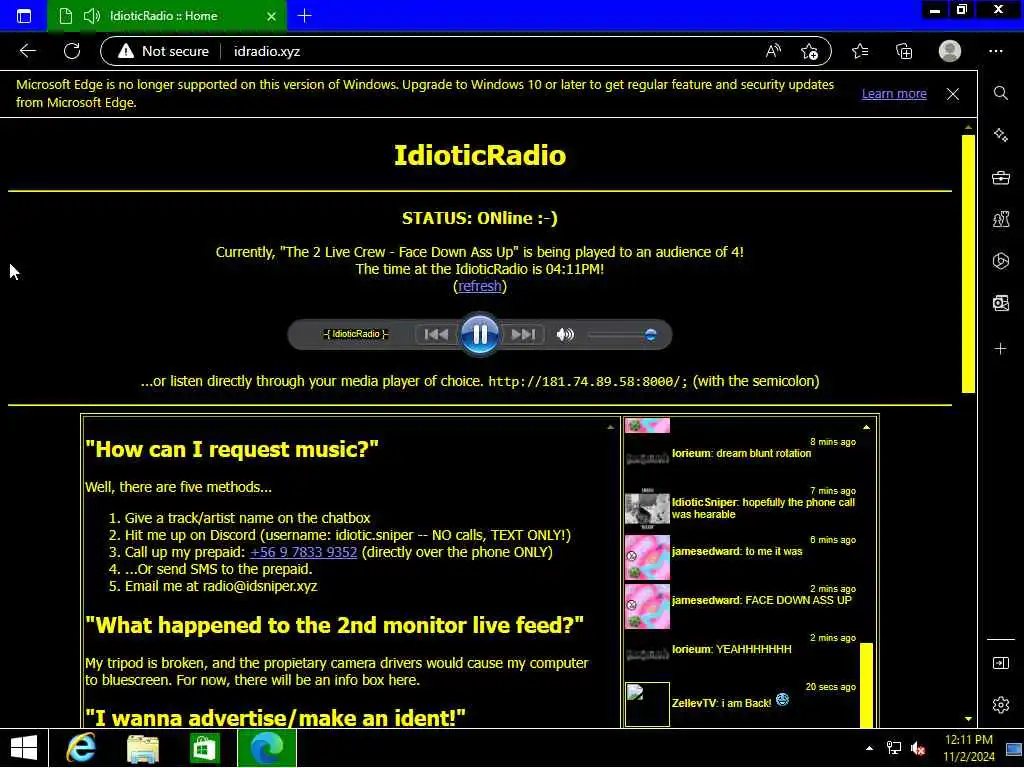Click the Edge taskbar icon
Viewport: 1024px width, 768px height.
pyautogui.click(x=266, y=748)
